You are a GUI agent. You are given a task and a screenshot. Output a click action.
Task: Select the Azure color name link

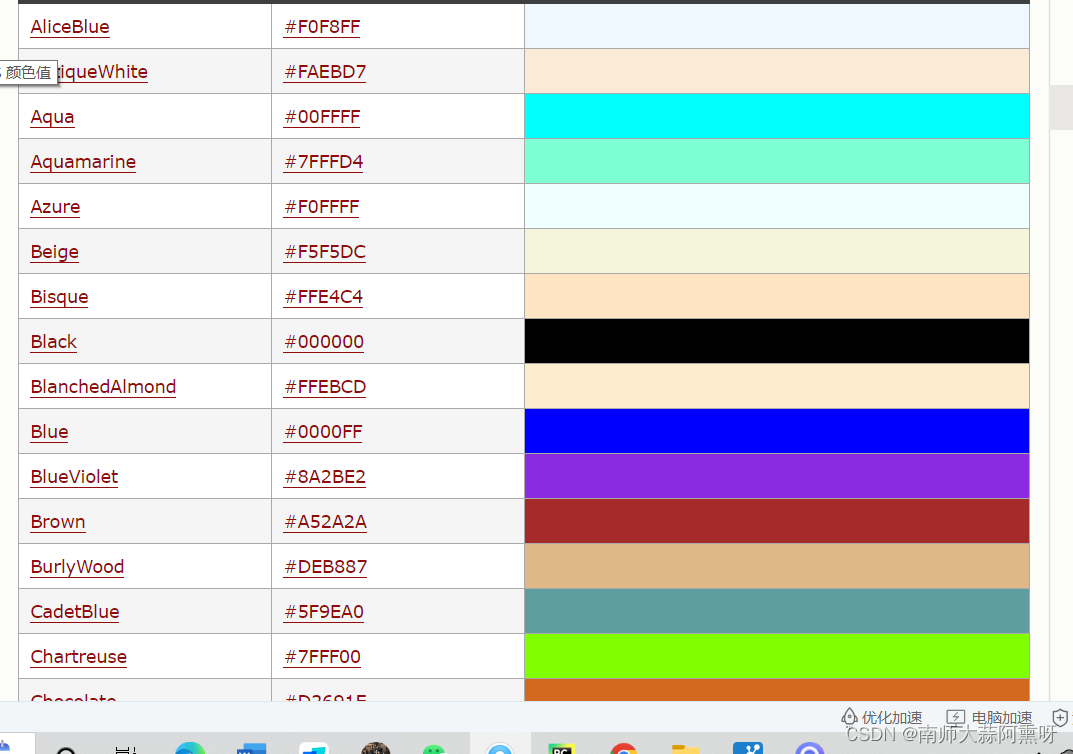[55, 207]
